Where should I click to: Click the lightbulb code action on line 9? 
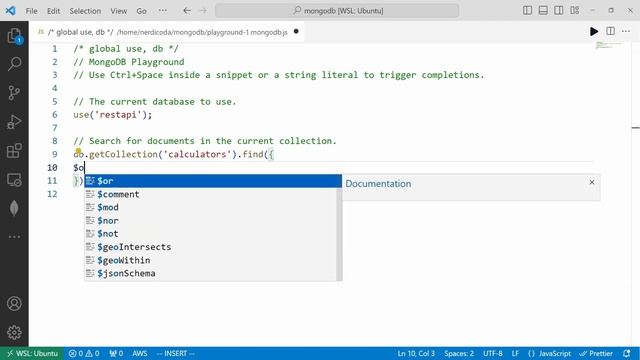[x=78, y=151]
